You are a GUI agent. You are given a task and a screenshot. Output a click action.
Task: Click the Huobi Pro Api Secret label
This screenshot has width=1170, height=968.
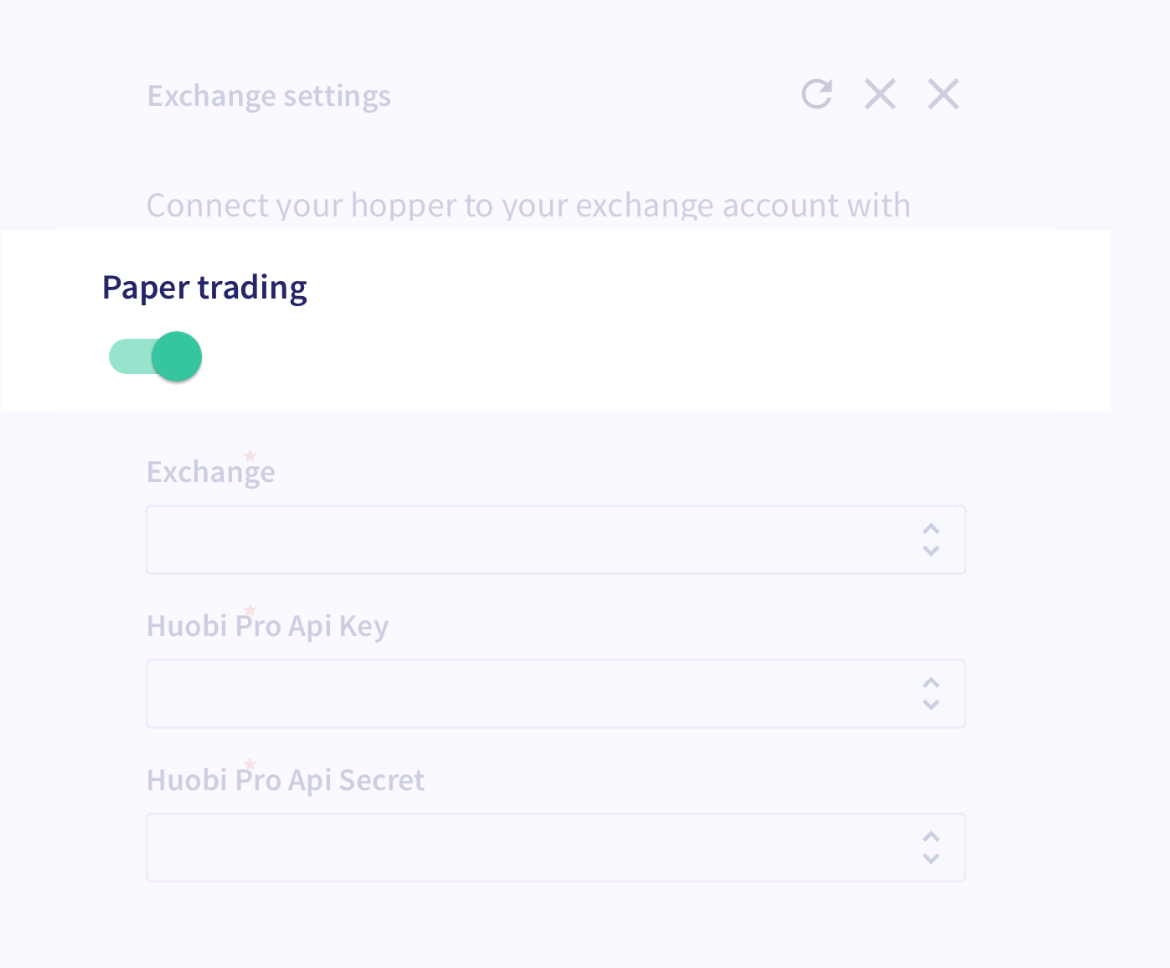(x=285, y=780)
